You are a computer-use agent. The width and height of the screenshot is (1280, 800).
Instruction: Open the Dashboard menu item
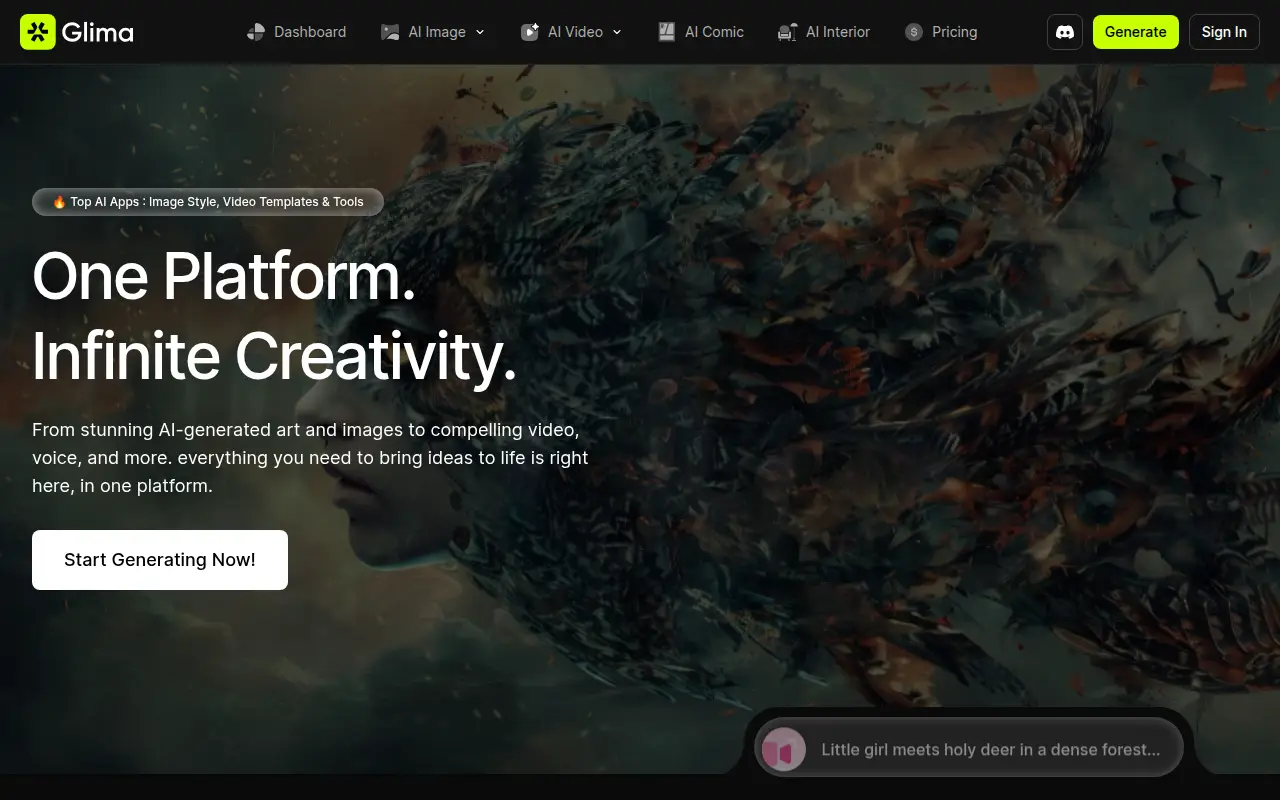(297, 32)
